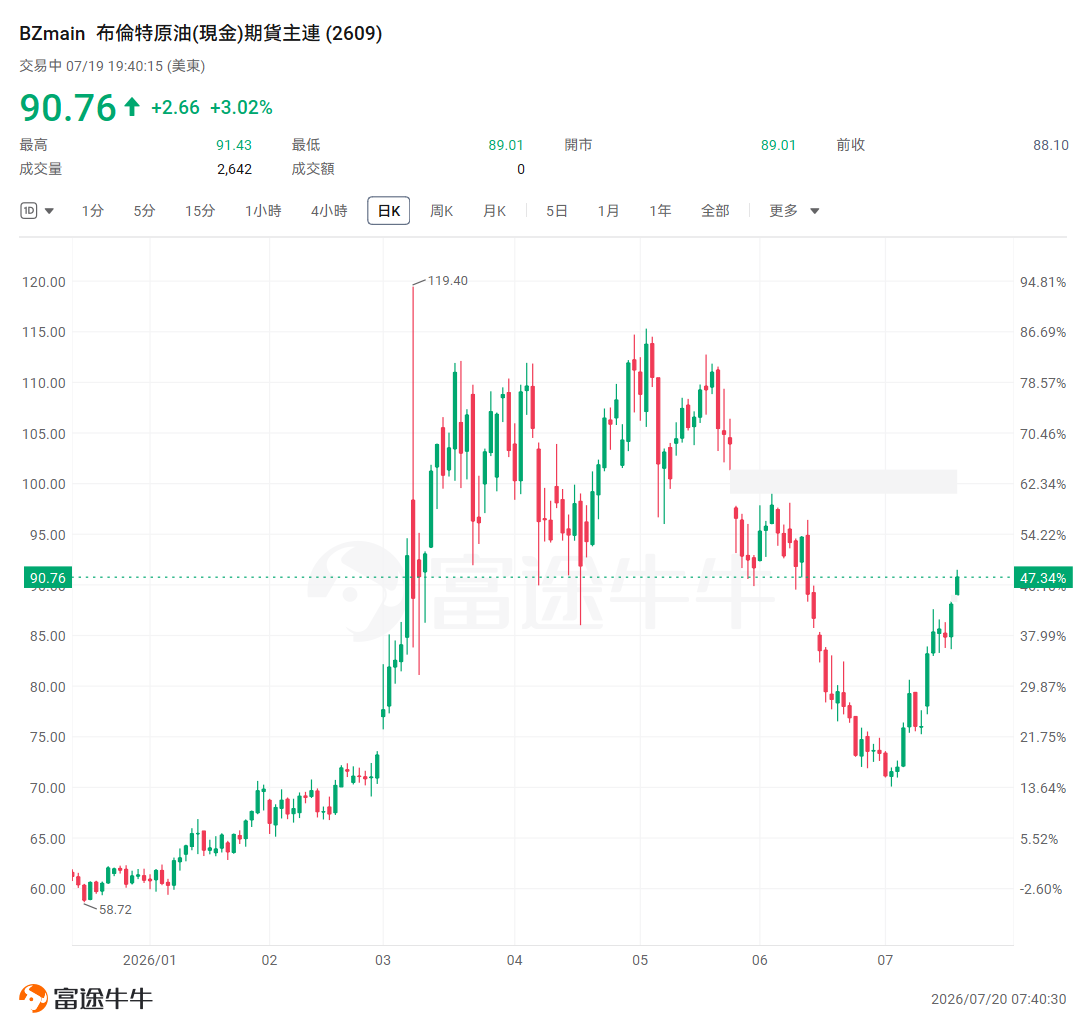Select the 日K daily candlestick tab
Image resolution: width=1086 pixels, height=1031 pixels.
click(x=389, y=210)
